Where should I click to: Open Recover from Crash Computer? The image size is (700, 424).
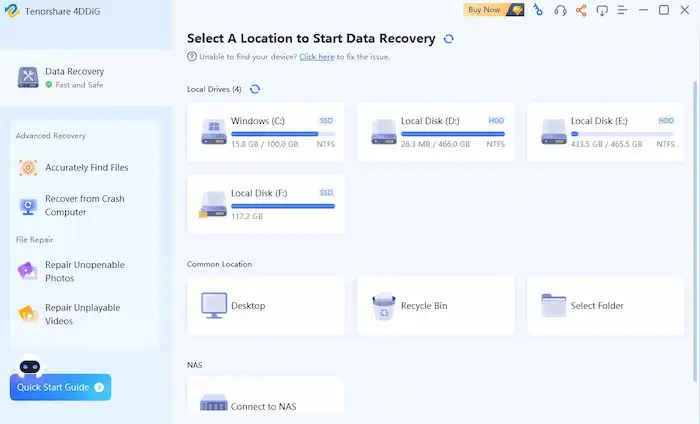84,206
